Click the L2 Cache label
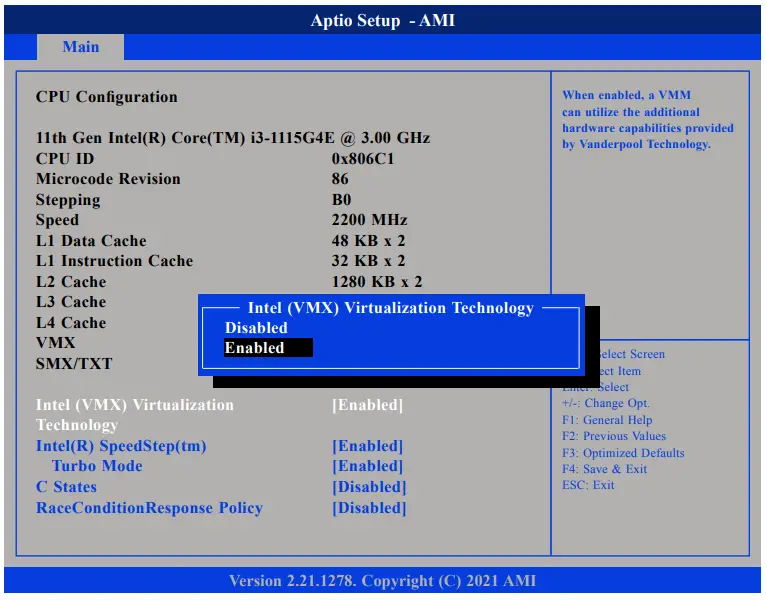The image size is (767, 600). point(71,282)
